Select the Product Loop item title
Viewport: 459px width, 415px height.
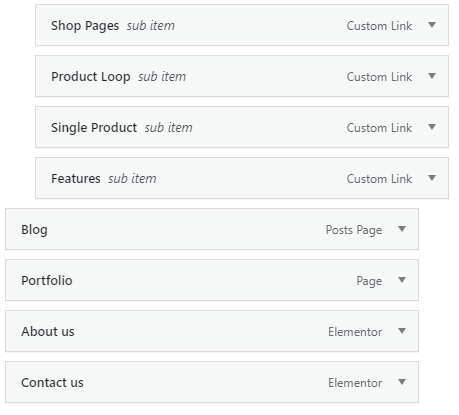91,77
